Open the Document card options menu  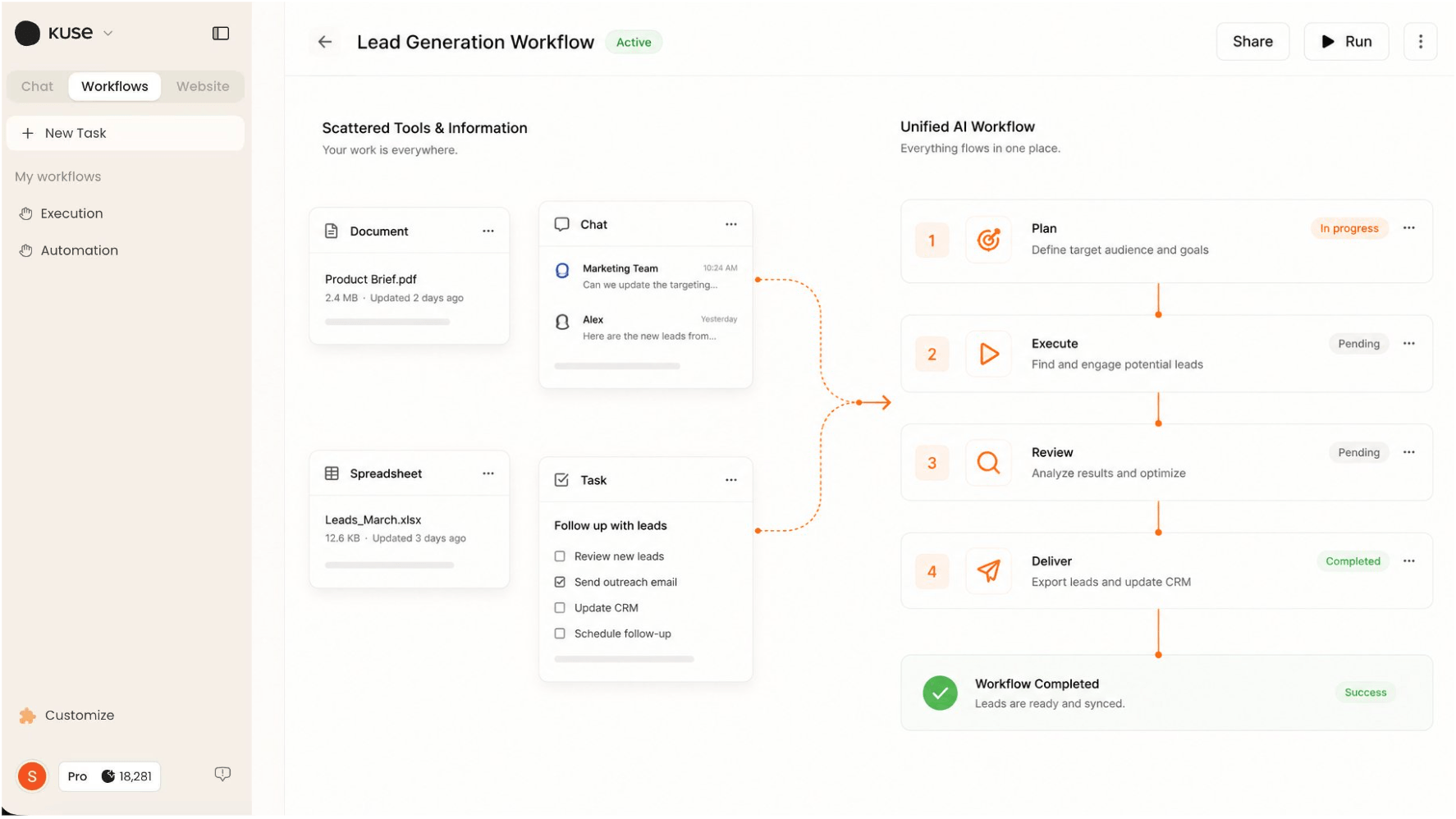pos(488,231)
